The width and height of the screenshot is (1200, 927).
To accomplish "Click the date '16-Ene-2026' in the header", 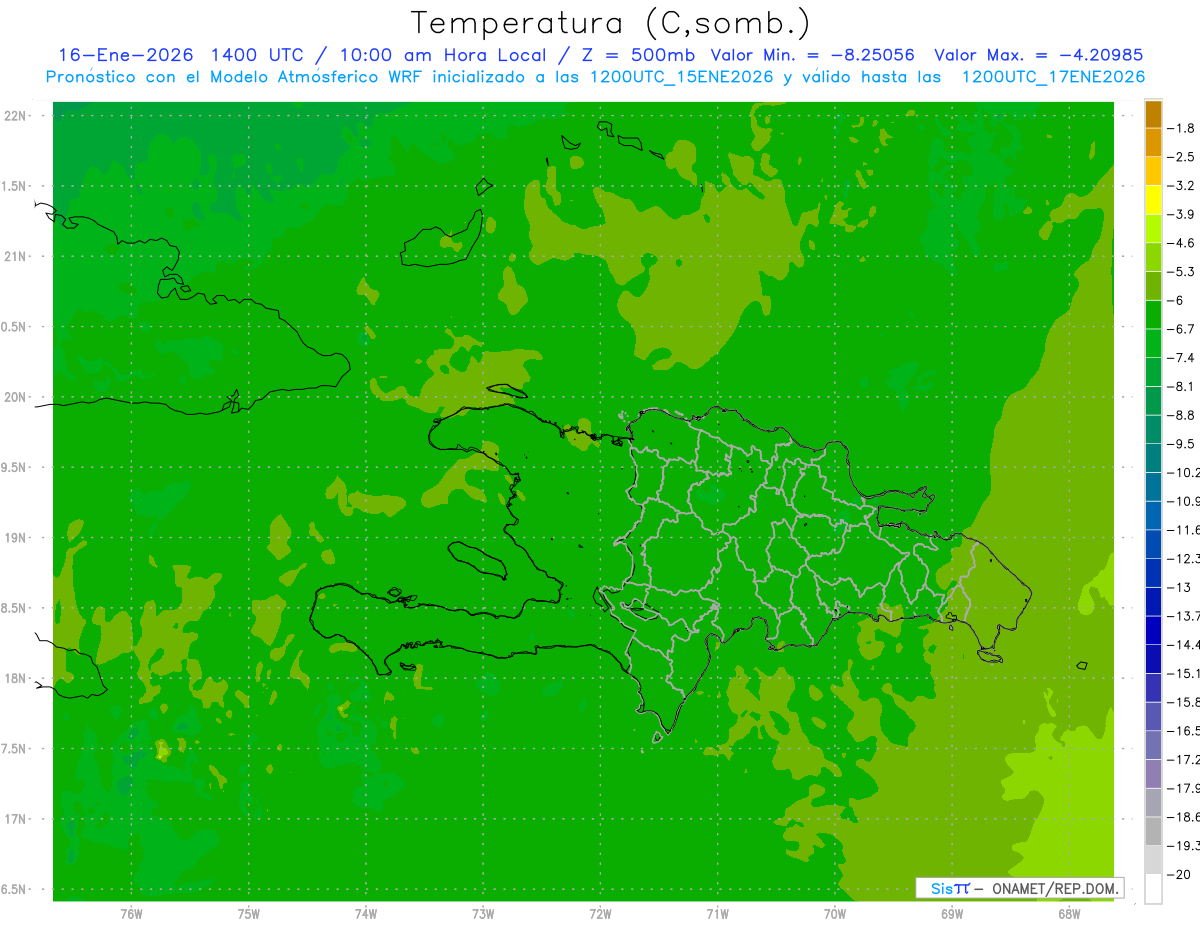I will click(x=125, y=55).
